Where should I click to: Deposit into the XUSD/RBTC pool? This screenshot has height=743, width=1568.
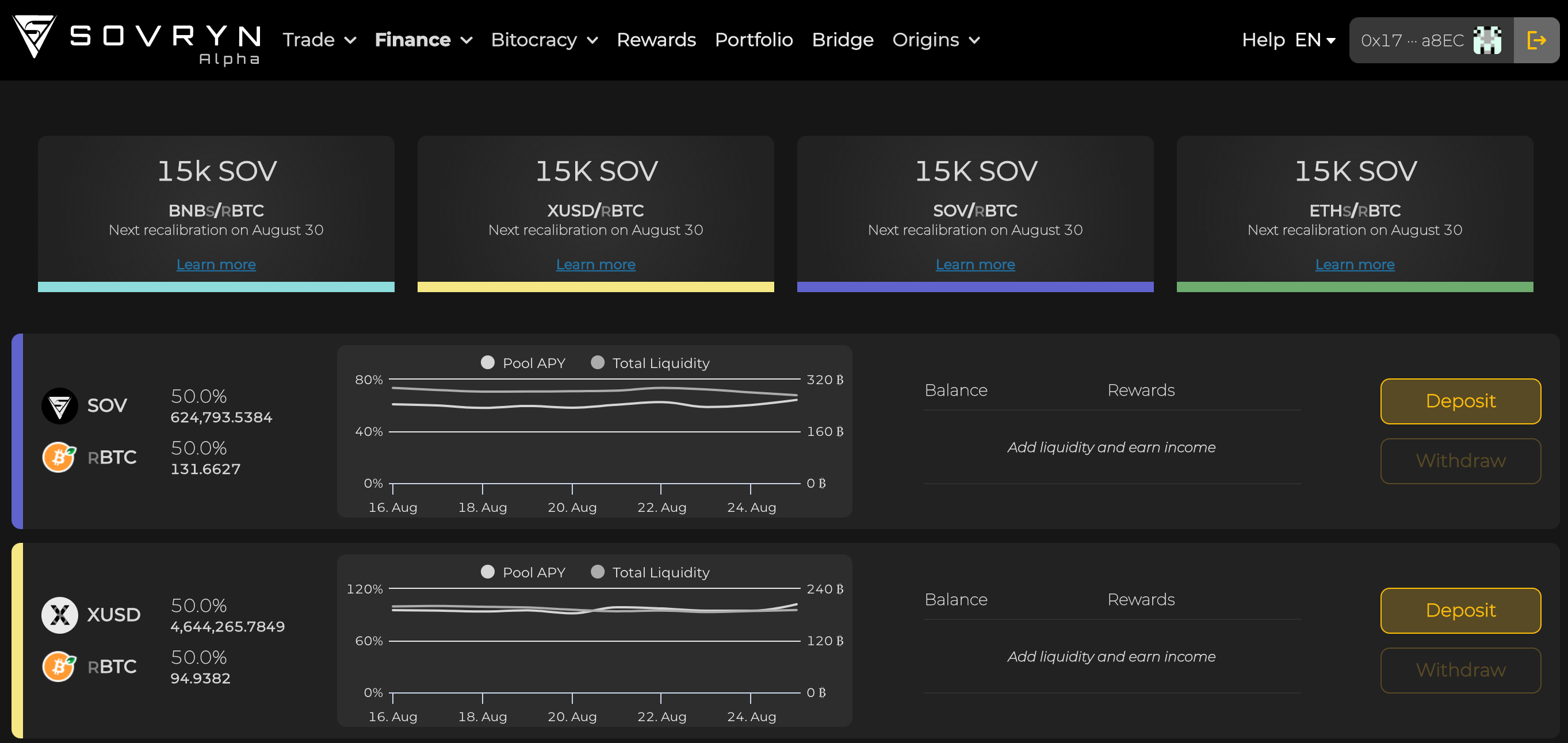(1460, 610)
